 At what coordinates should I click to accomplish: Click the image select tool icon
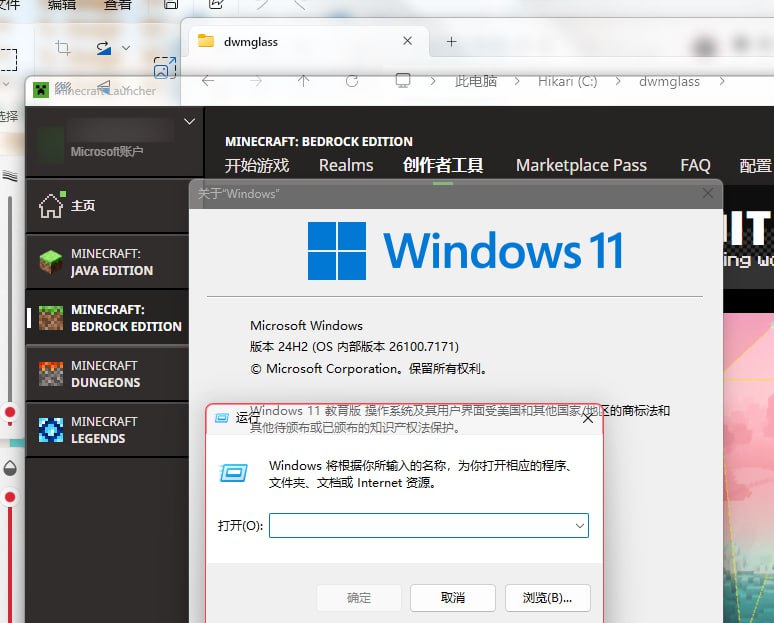click(164, 68)
